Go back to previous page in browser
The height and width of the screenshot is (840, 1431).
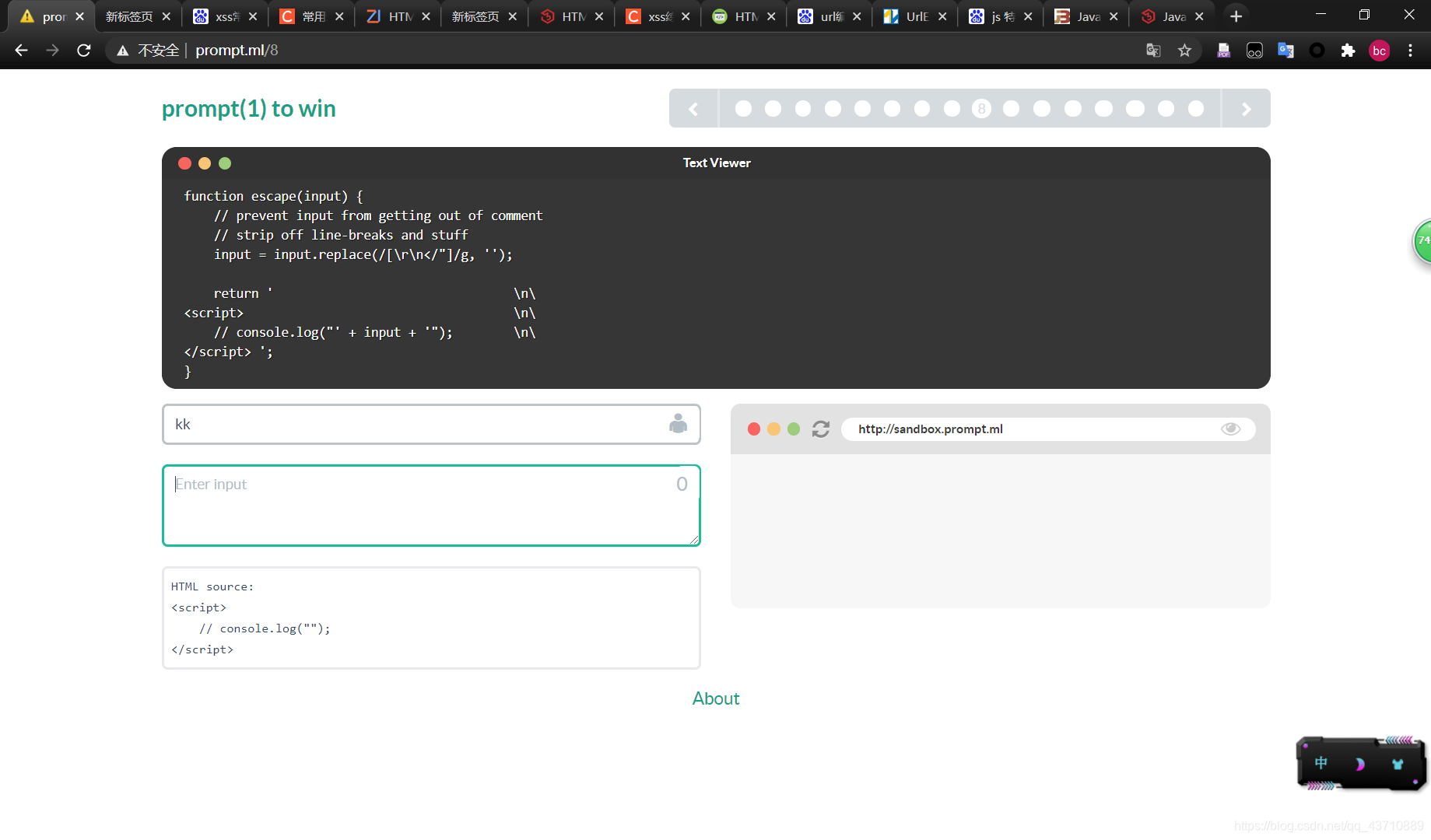(x=21, y=51)
